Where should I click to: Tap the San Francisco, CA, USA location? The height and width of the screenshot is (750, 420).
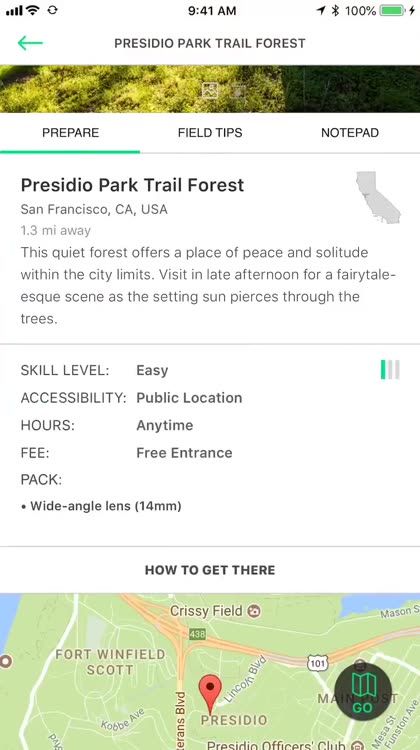[x=94, y=209]
